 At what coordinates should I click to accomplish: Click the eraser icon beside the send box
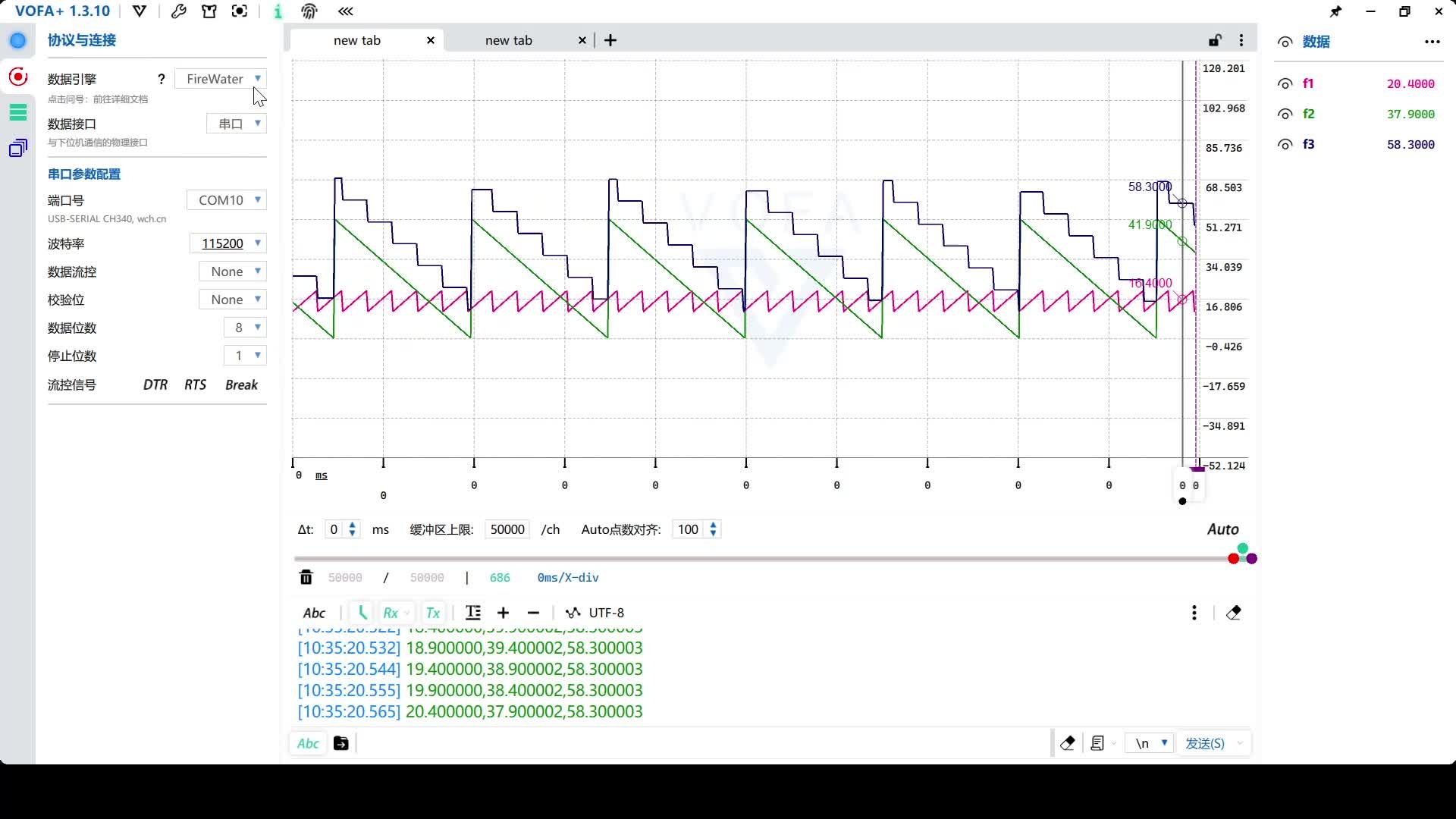(1067, 743)
